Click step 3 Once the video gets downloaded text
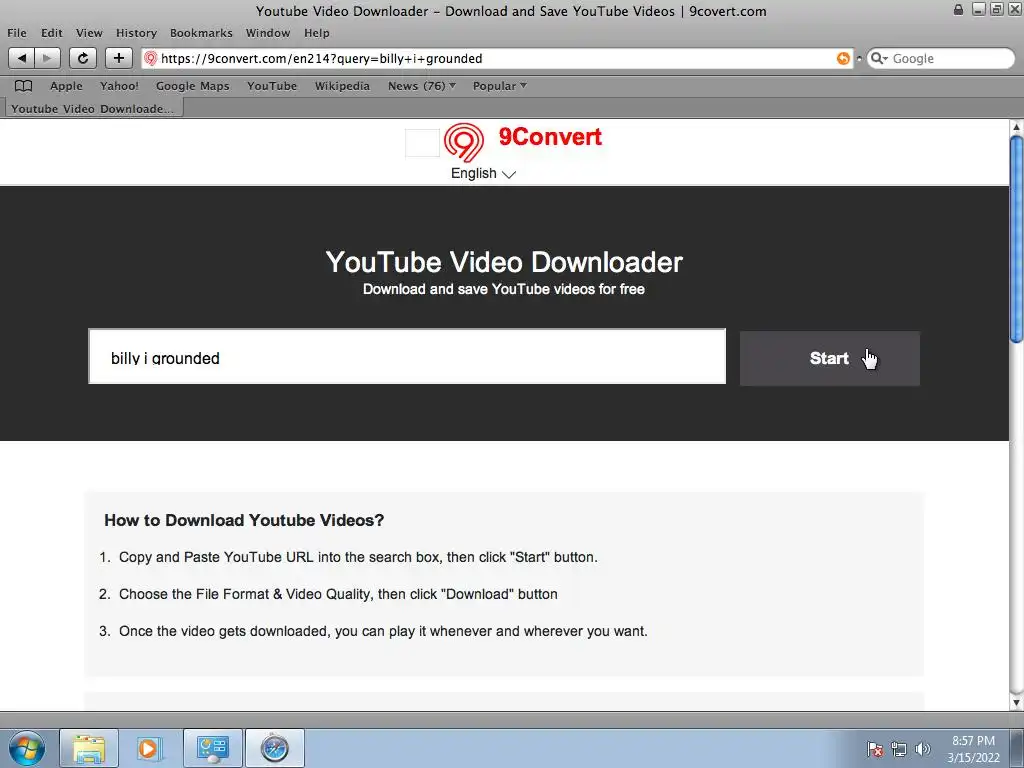This screenshot has width=1024, height=768. pos(383,631)
